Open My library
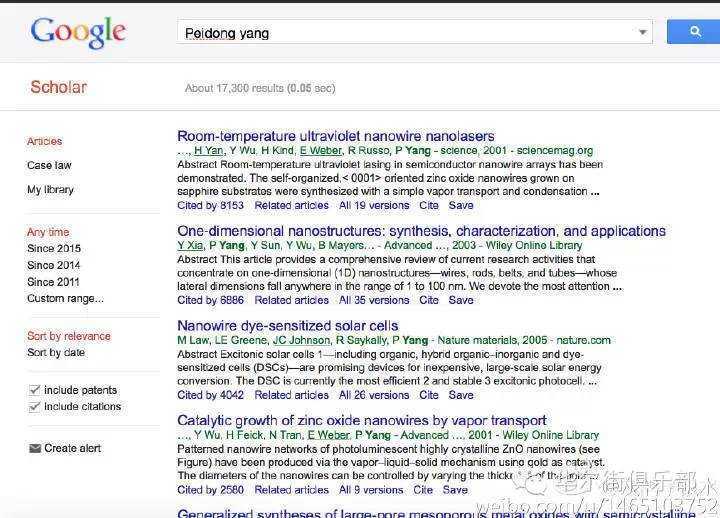720x518 pixels. click(50, 190)
